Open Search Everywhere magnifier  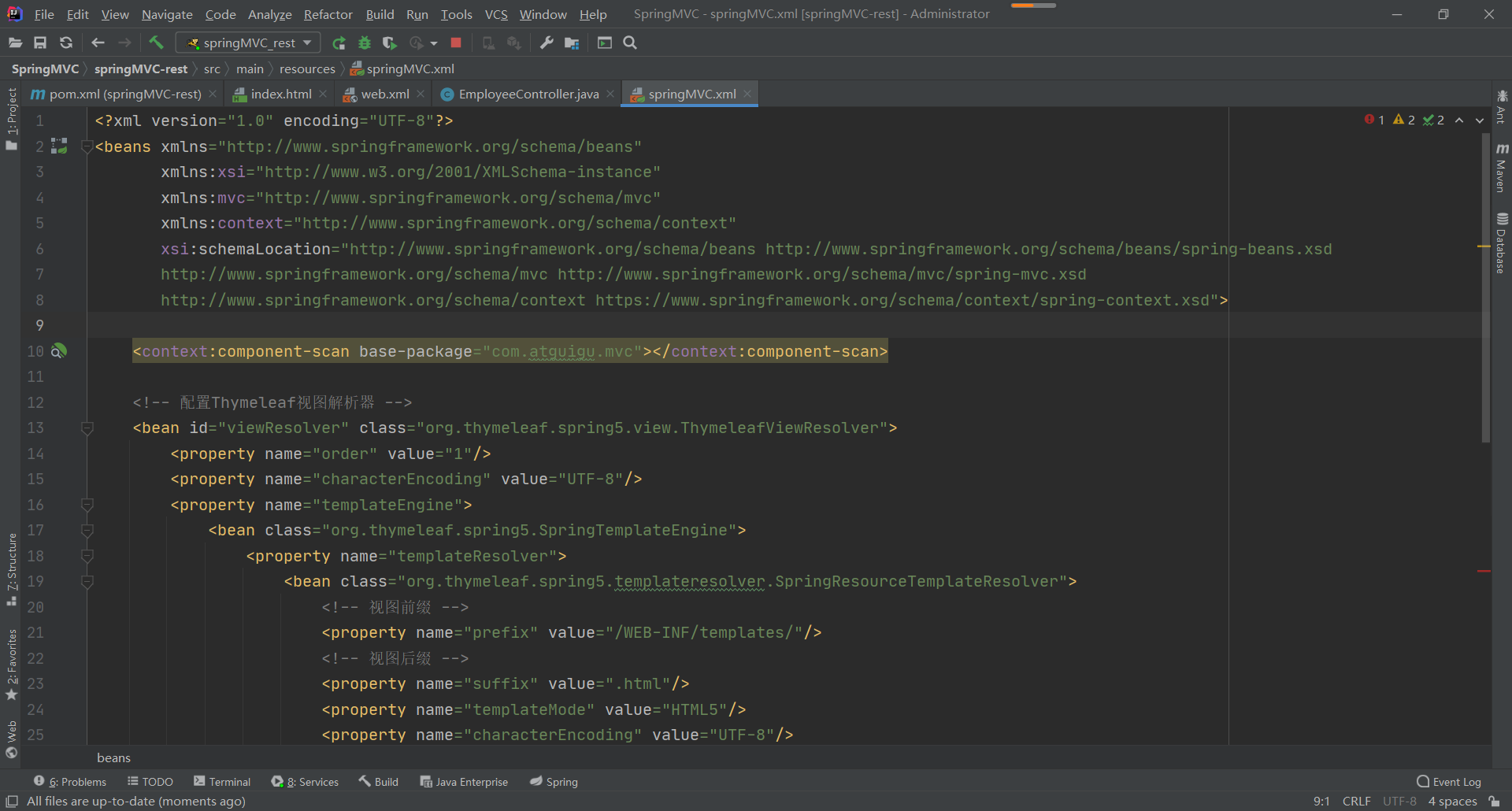tap(629, 43)
